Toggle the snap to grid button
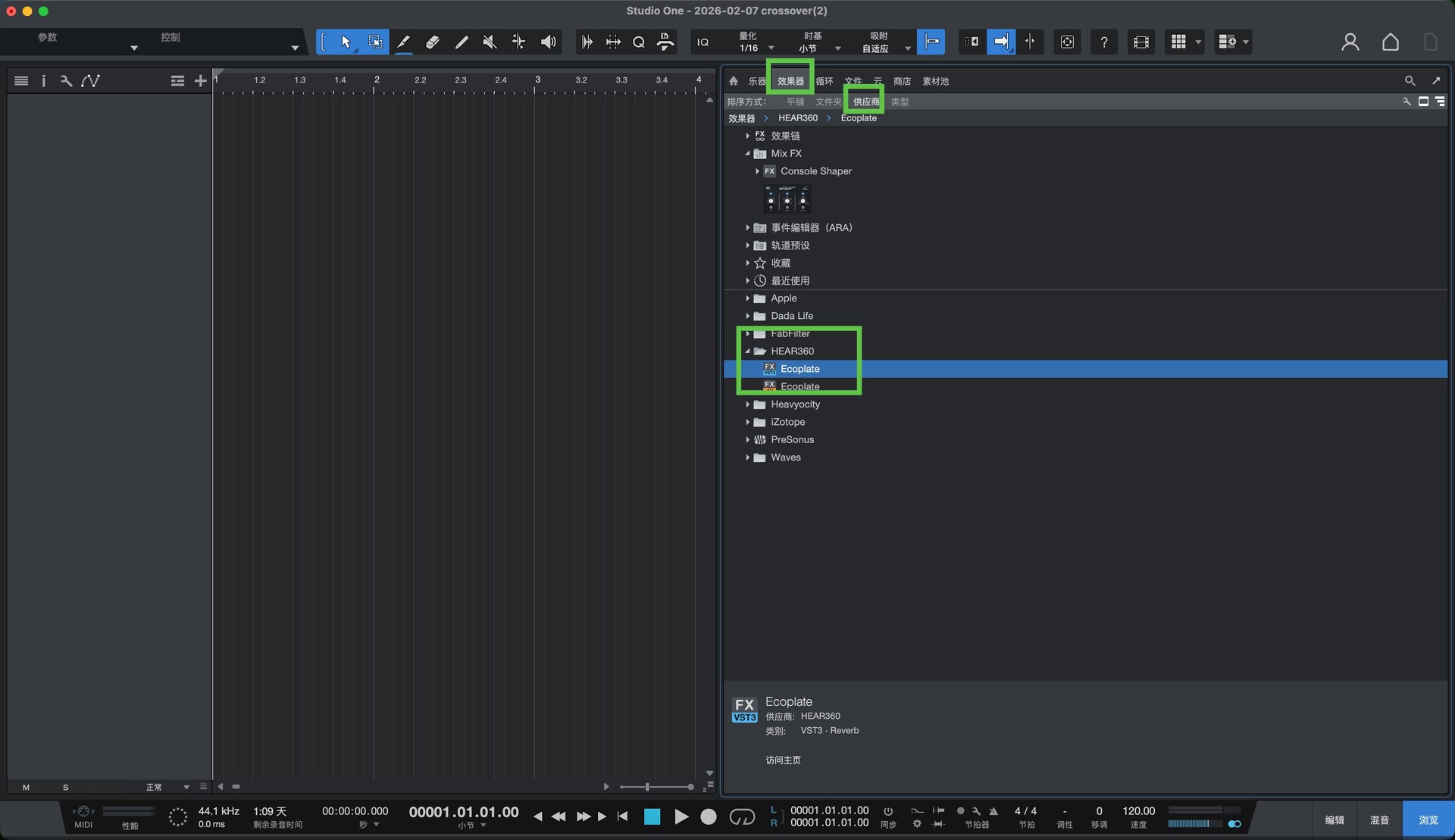This screenshot has width=1455, height=840. point(931,42)
